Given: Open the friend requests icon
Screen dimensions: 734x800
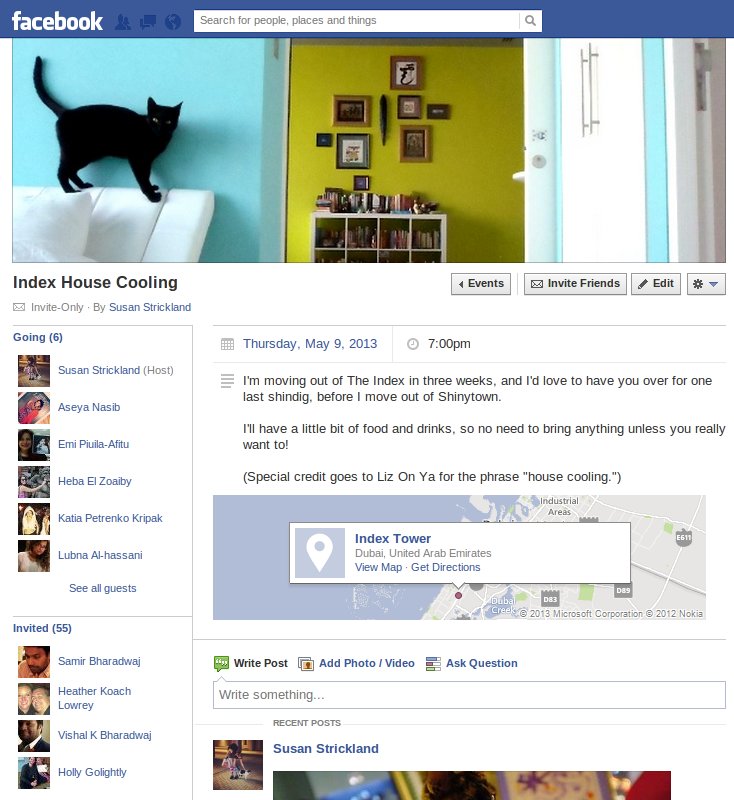Looking at the screenshot, I should click(x=123, y=22).
